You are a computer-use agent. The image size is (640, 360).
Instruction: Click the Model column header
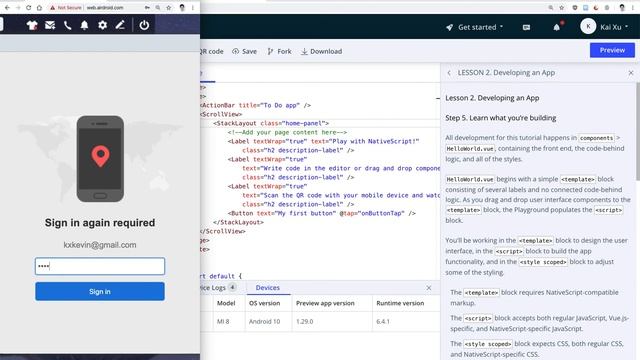click(226, 303)
